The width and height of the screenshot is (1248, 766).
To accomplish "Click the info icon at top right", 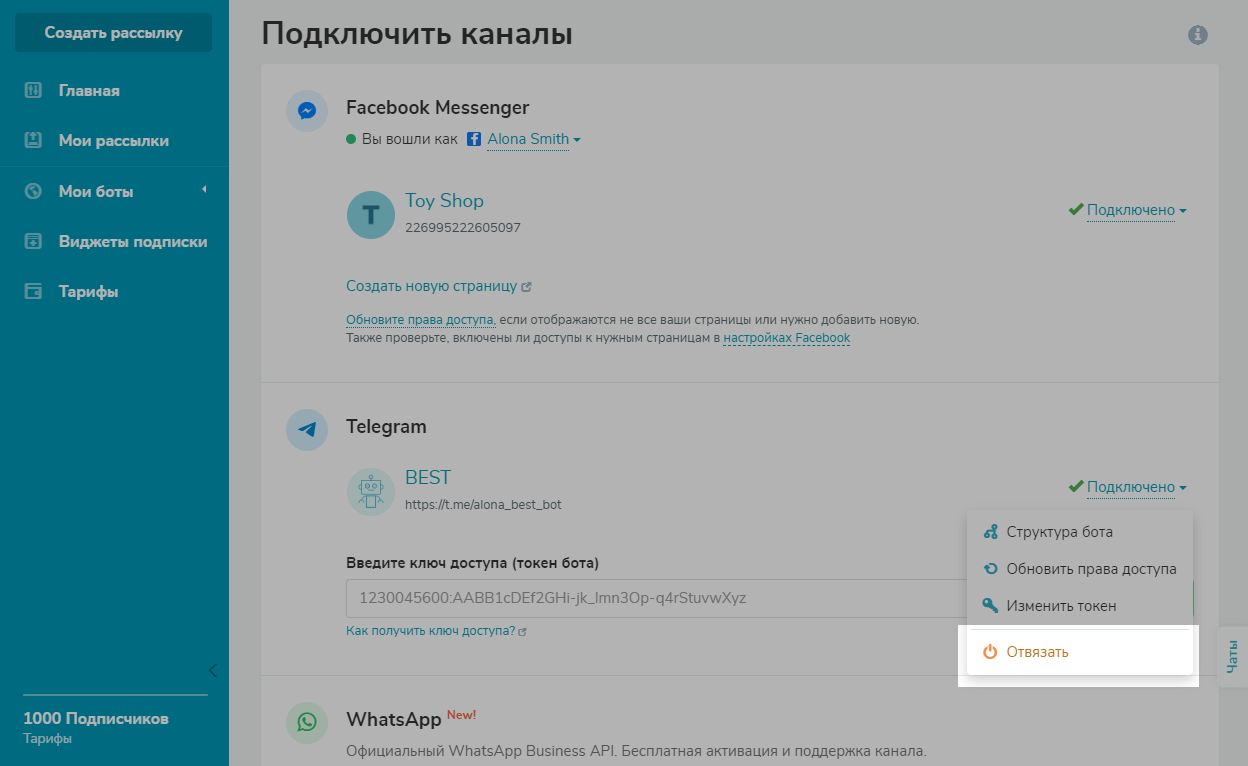I will click(1197, 35).
